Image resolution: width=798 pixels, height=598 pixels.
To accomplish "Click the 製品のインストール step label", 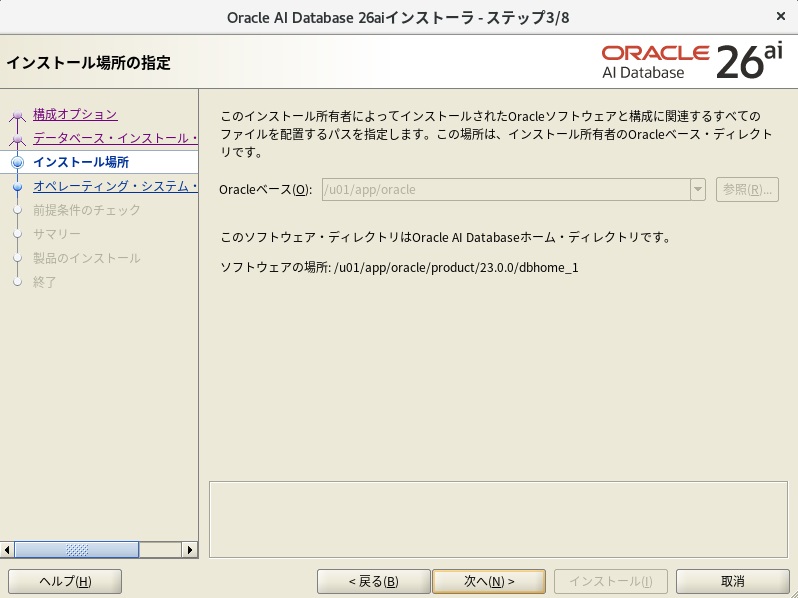I will point(87,258).
